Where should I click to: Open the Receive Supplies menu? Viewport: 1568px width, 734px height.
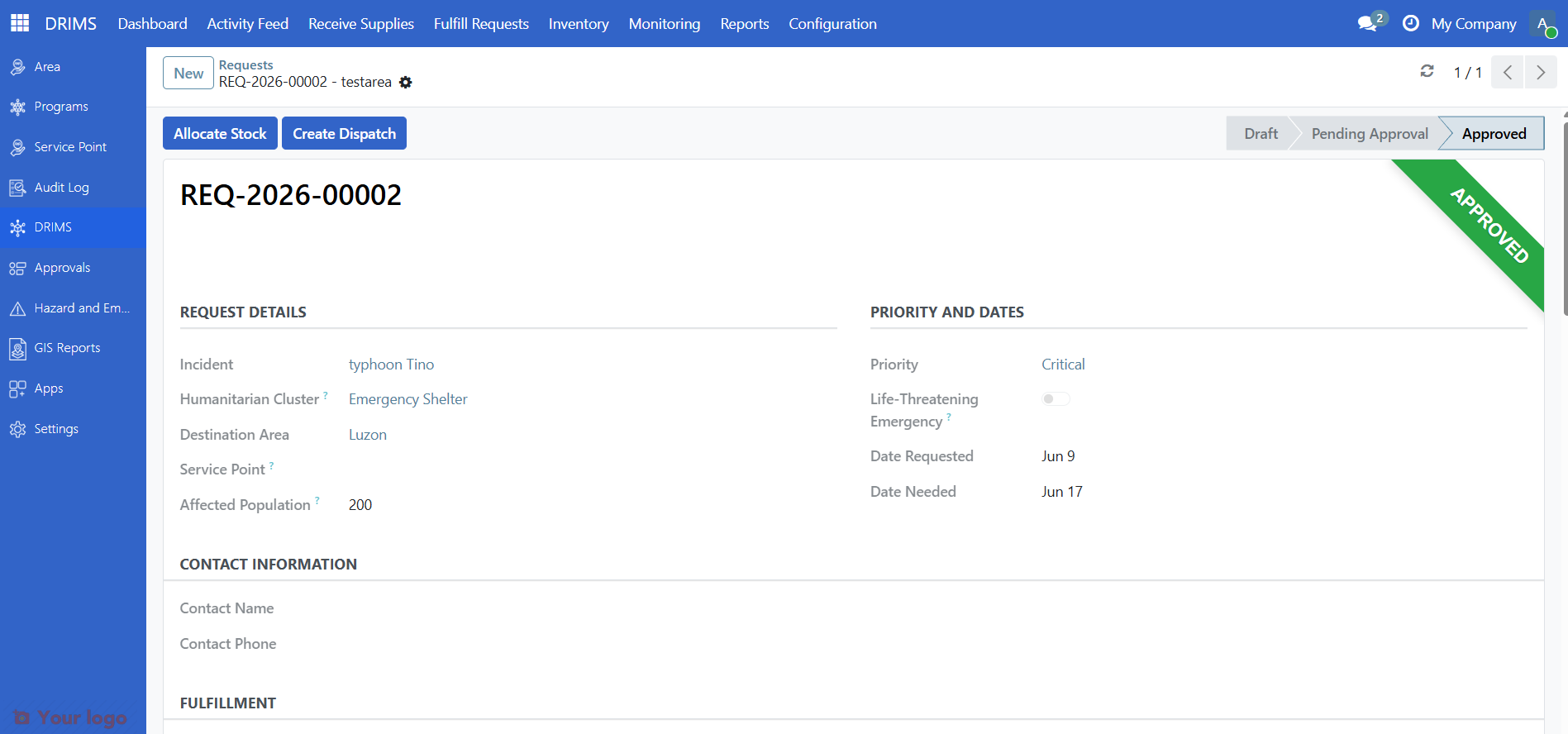[x=361, y=23]
